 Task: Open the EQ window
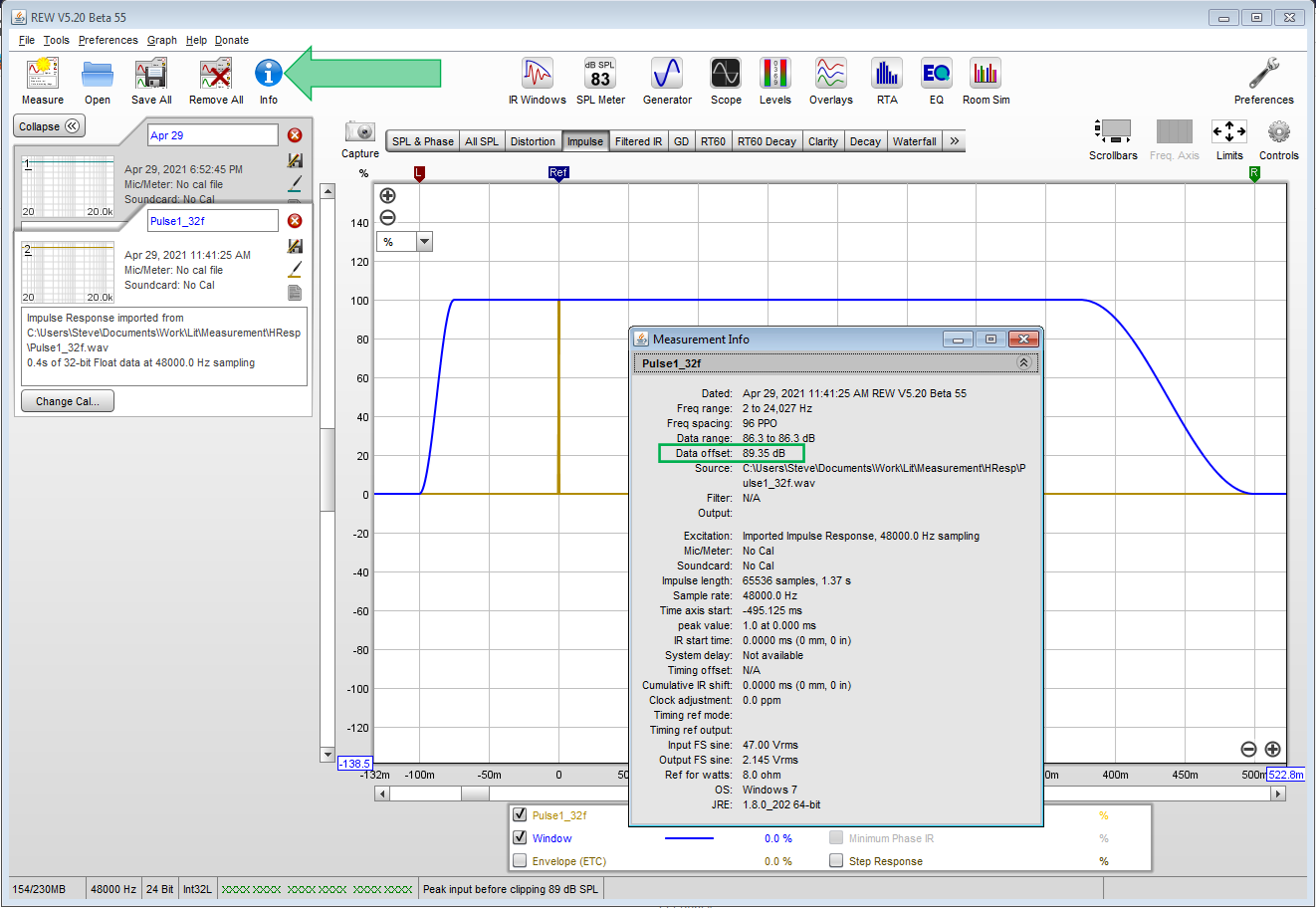(x=937, y=74)
